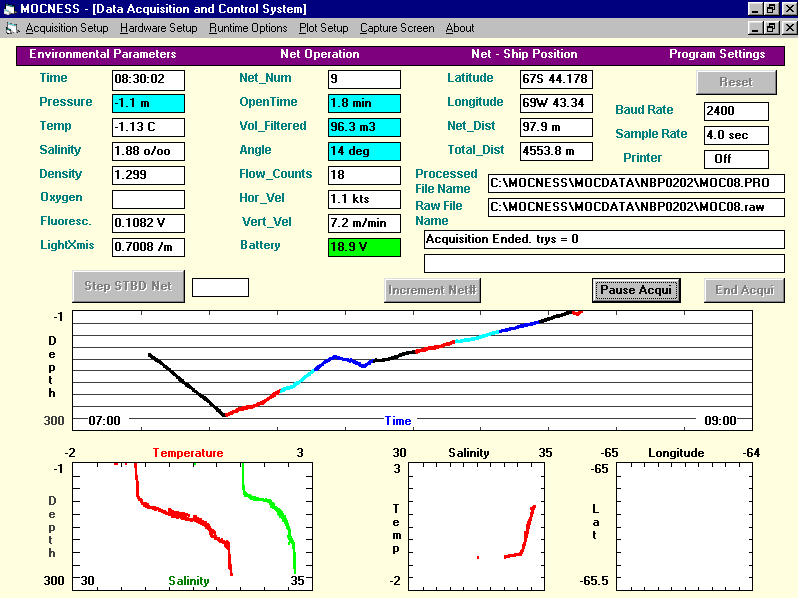
Task: Click the Angle field showing 14 deg
Action: tap(364, 151)
